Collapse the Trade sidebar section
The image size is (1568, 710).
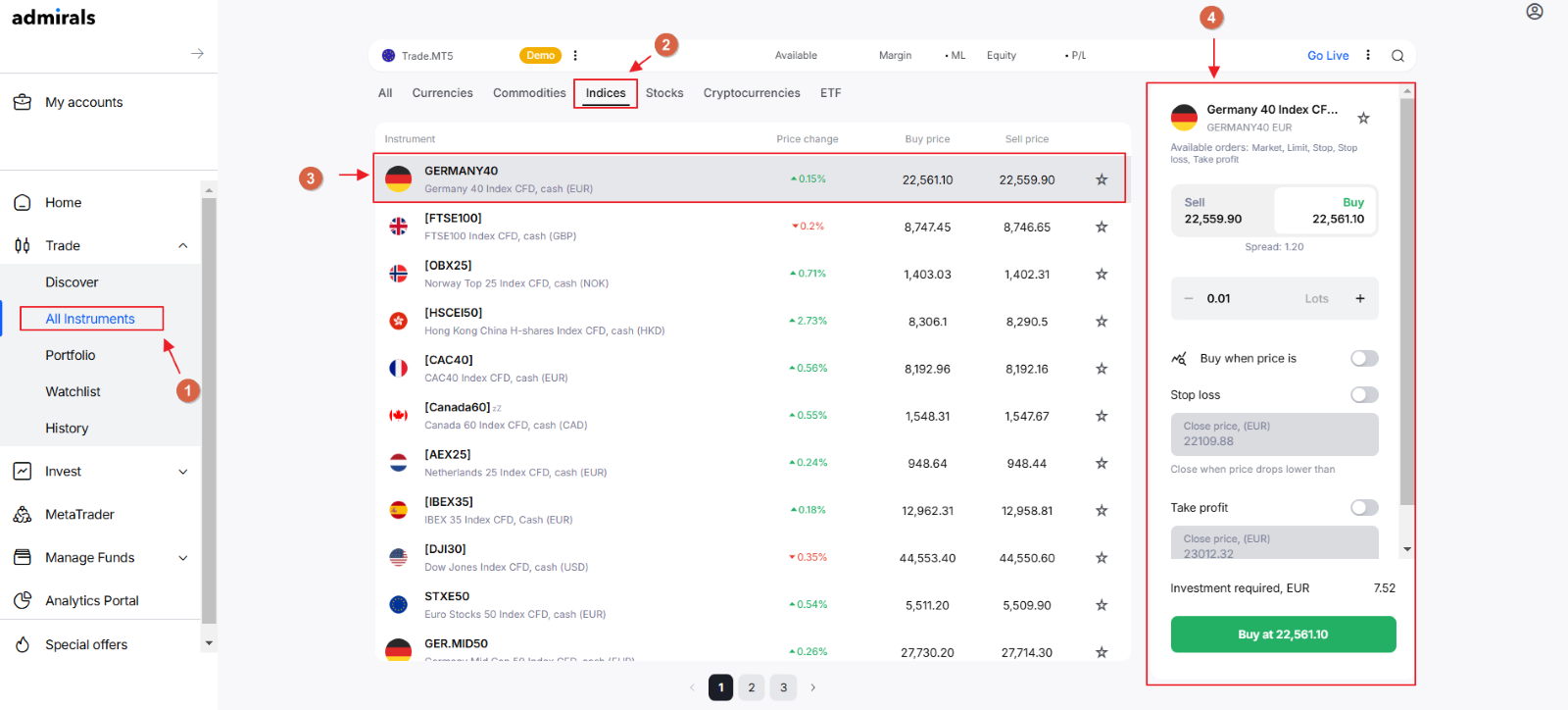pos(183,245)
